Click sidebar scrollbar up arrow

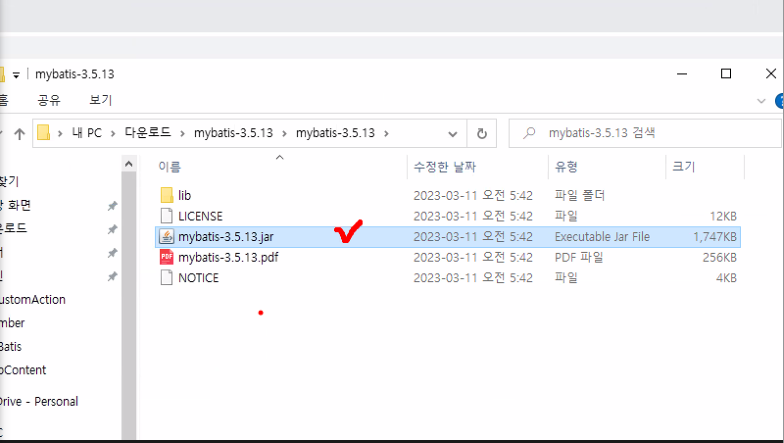(x=128, y=164)
